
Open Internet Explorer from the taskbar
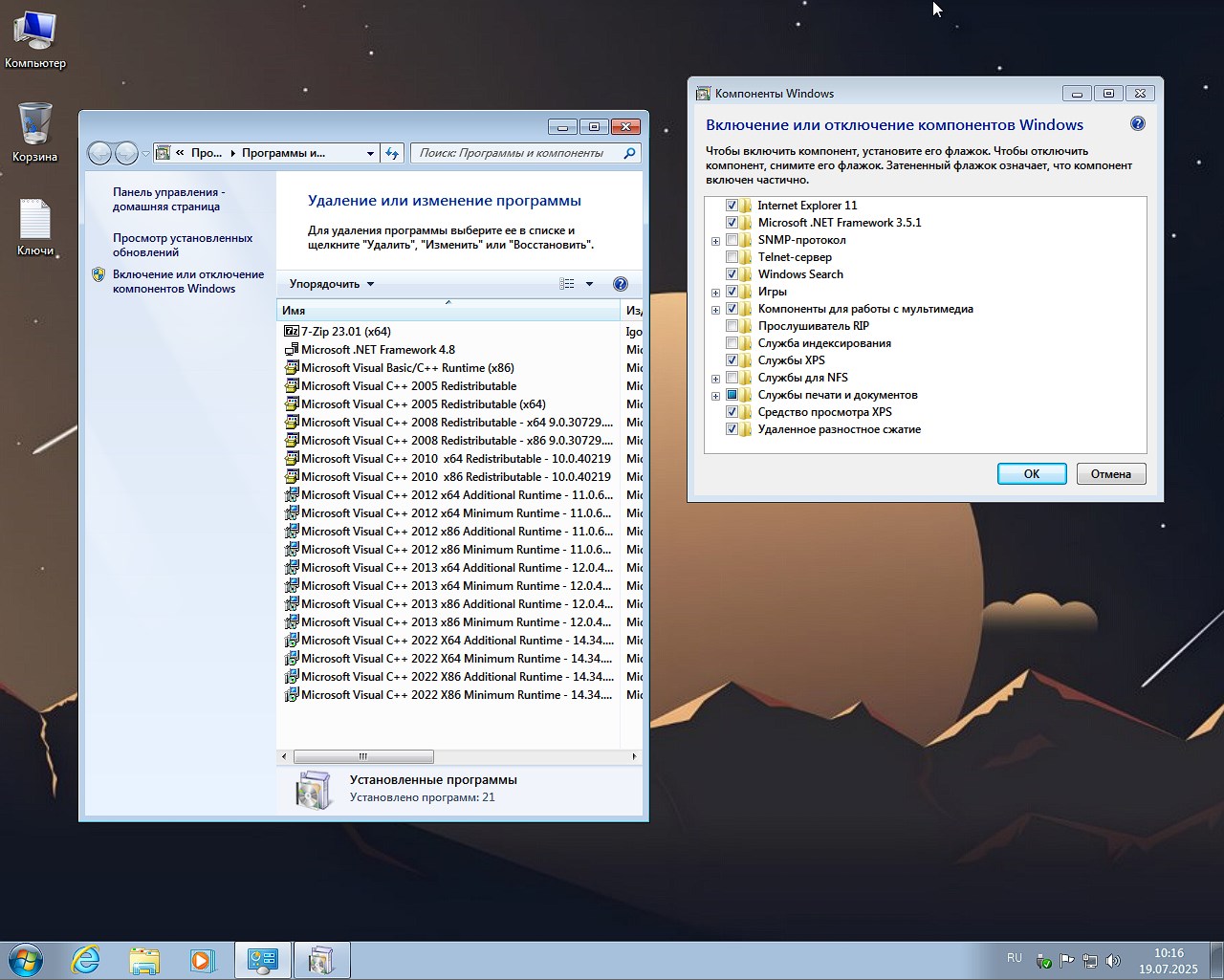pos(86,959)
